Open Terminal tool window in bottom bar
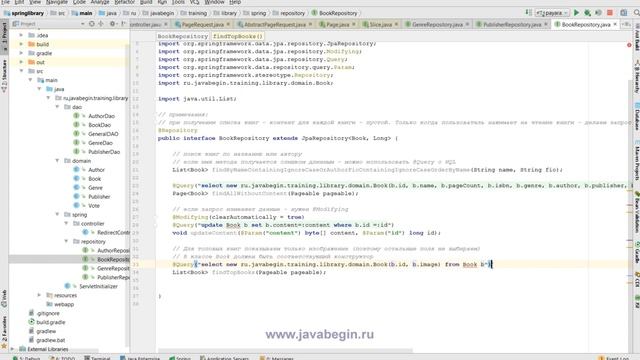The height and width of the screenshot is (360, 640). coord(97,358)
